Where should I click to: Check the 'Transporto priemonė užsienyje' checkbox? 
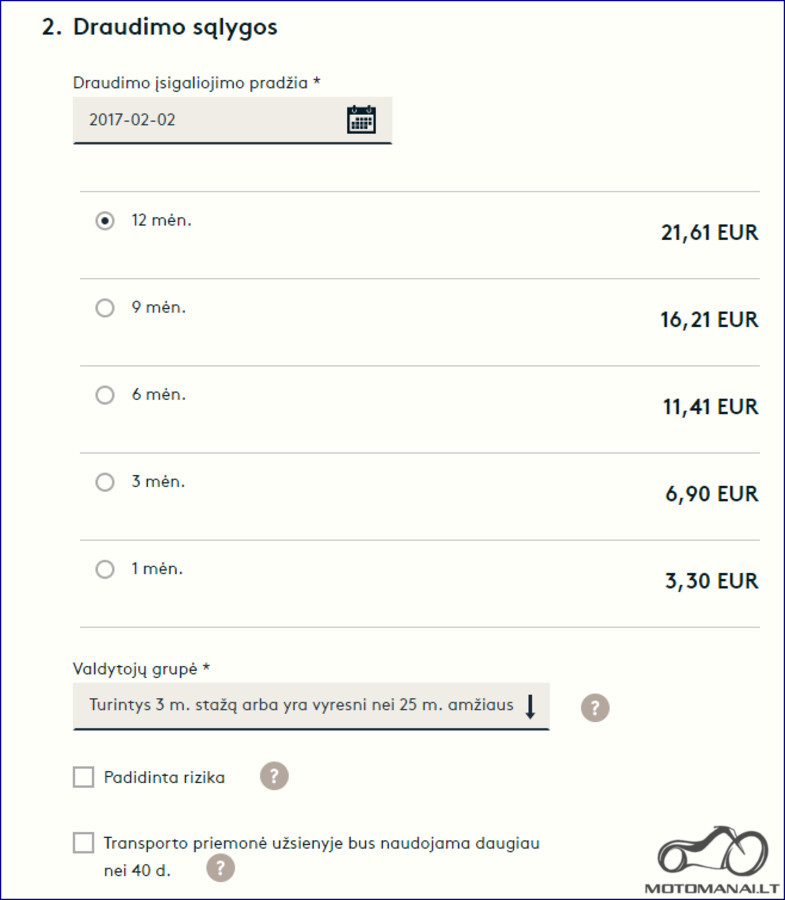click(83, 843)
